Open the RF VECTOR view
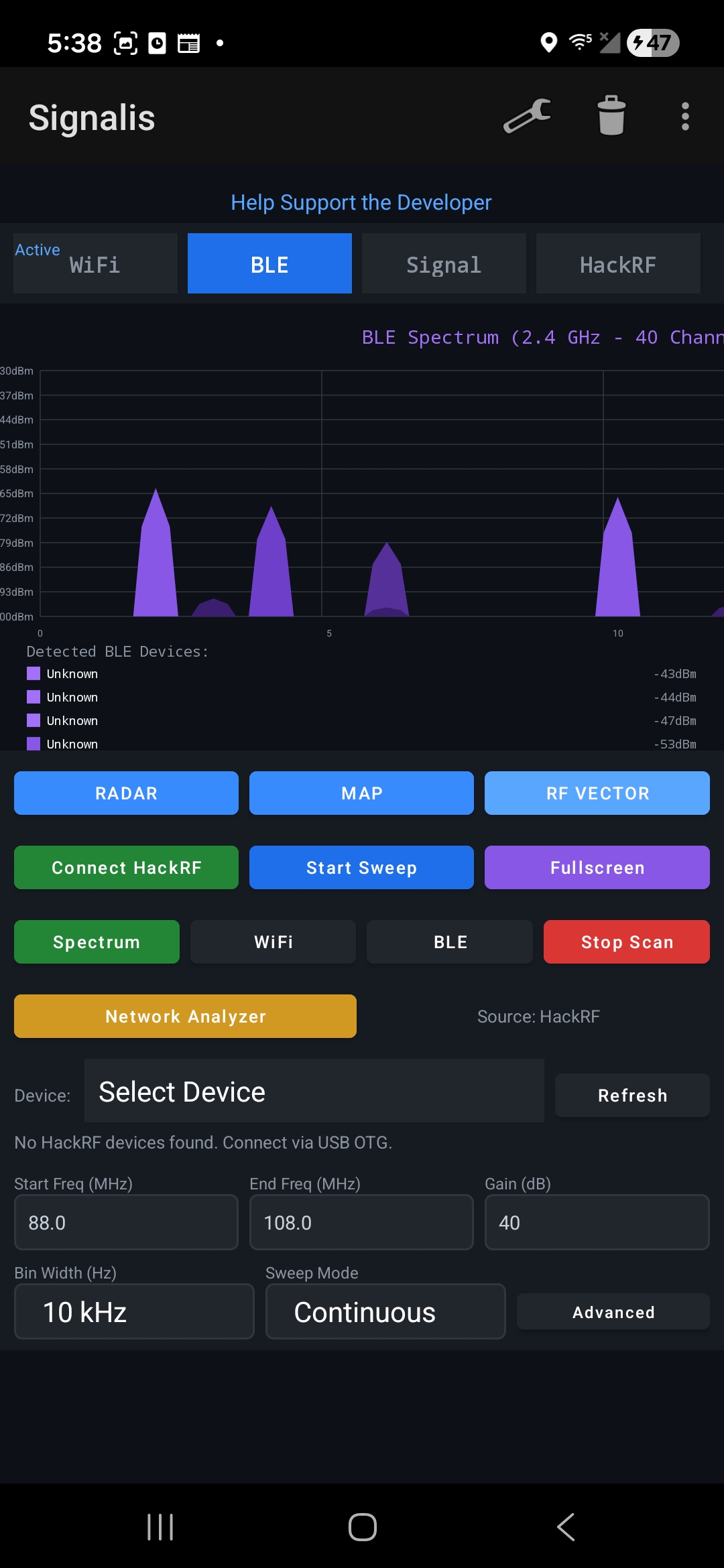 (x=597, y=793)
